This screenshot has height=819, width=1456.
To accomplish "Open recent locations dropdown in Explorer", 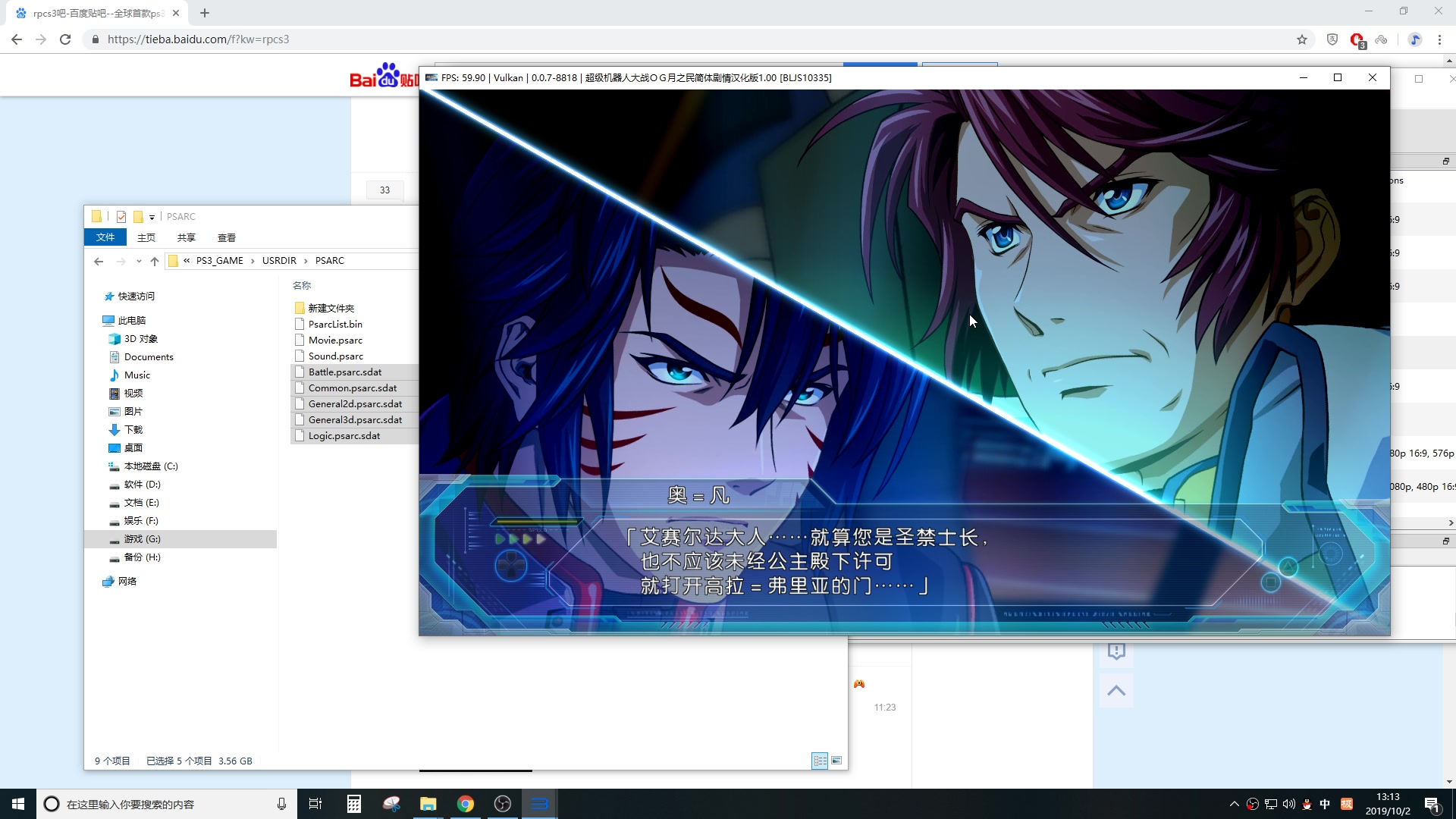I will 139,261.
